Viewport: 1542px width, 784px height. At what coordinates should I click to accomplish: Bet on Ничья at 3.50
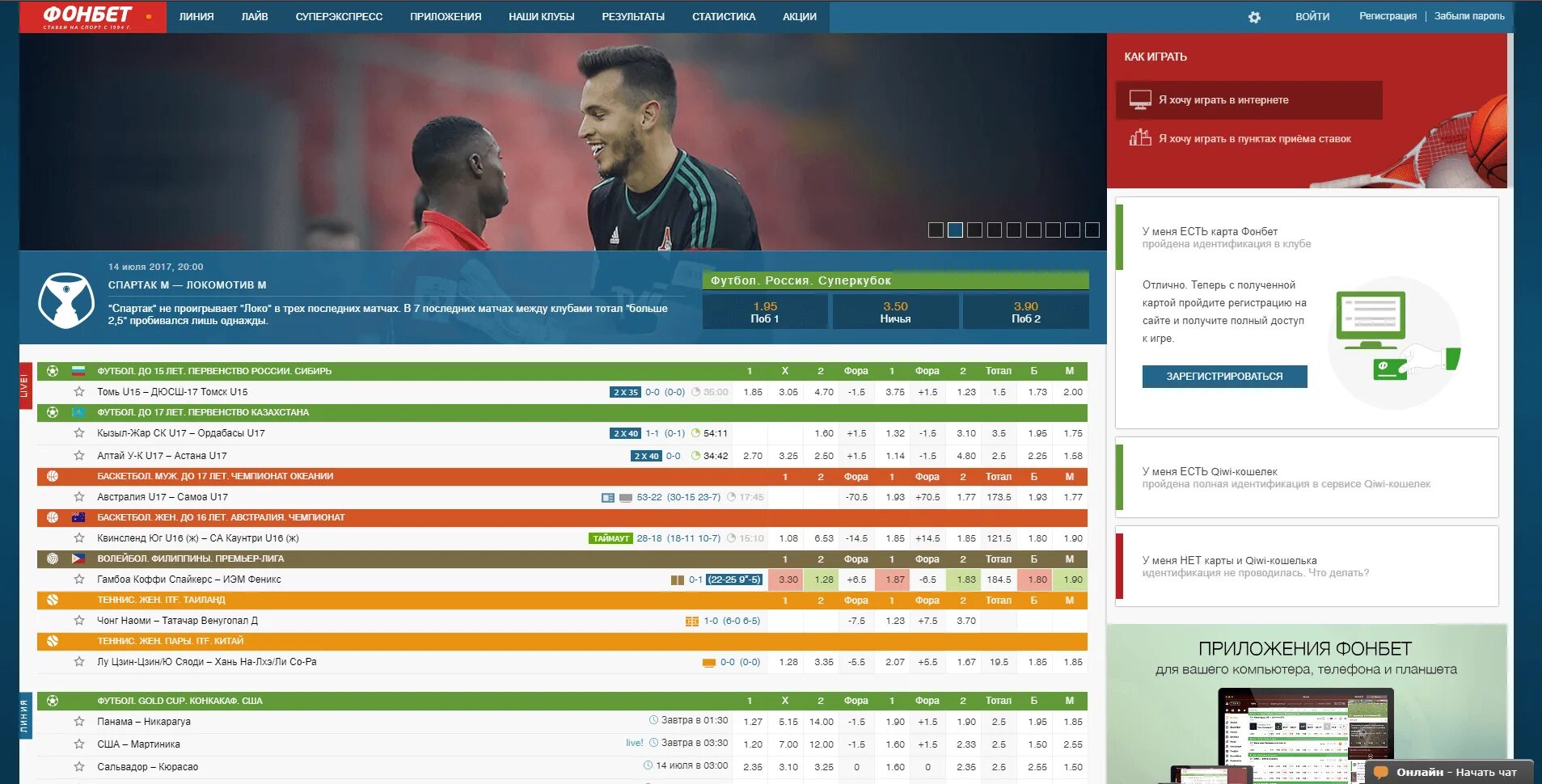[896, 312]
